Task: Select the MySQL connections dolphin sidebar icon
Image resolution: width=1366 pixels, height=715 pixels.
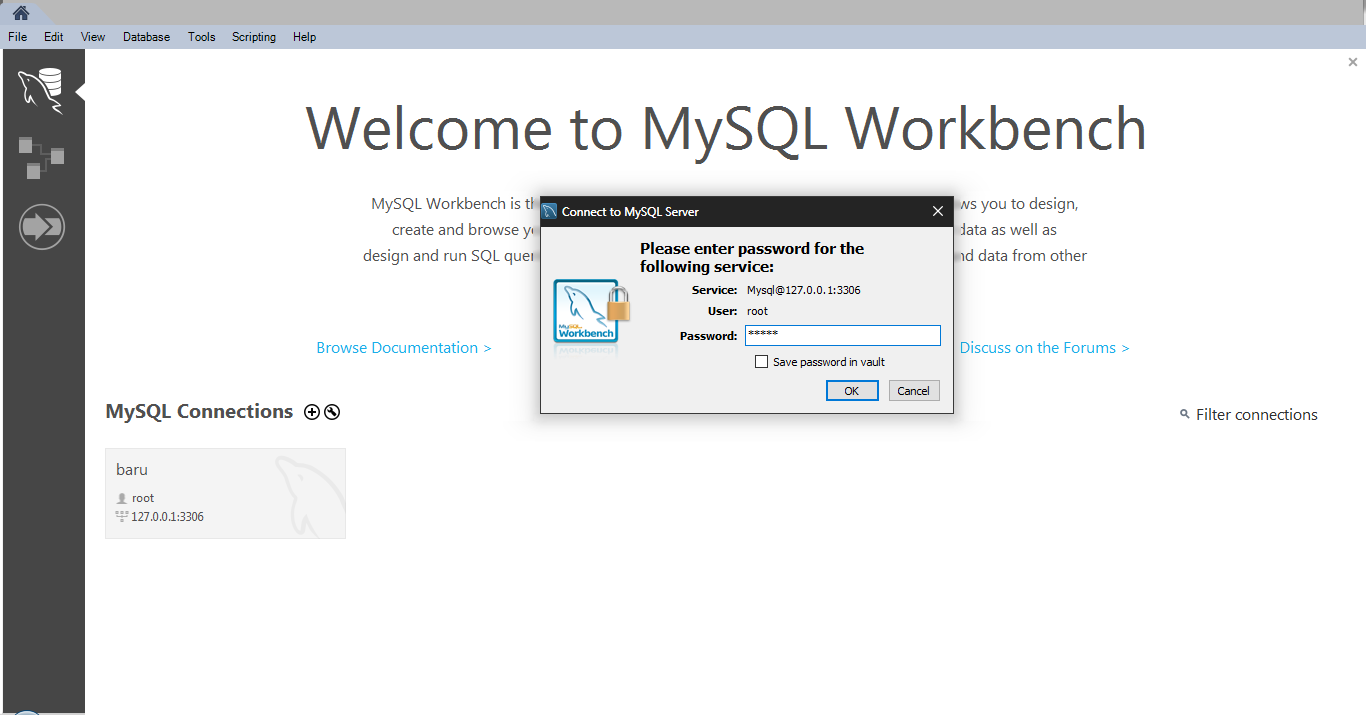Action: pyautogui.click(x=41, y=91)
